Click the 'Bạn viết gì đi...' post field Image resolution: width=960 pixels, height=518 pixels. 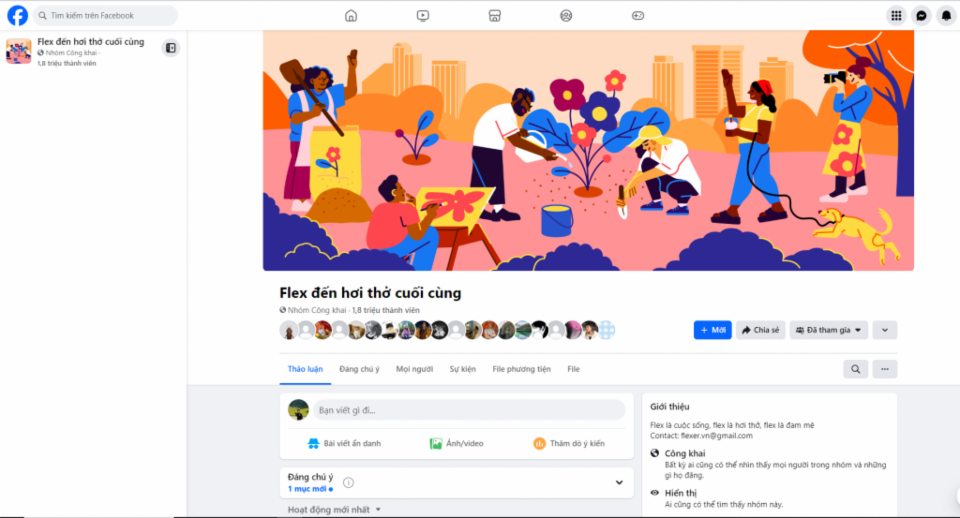click(469, 410)
